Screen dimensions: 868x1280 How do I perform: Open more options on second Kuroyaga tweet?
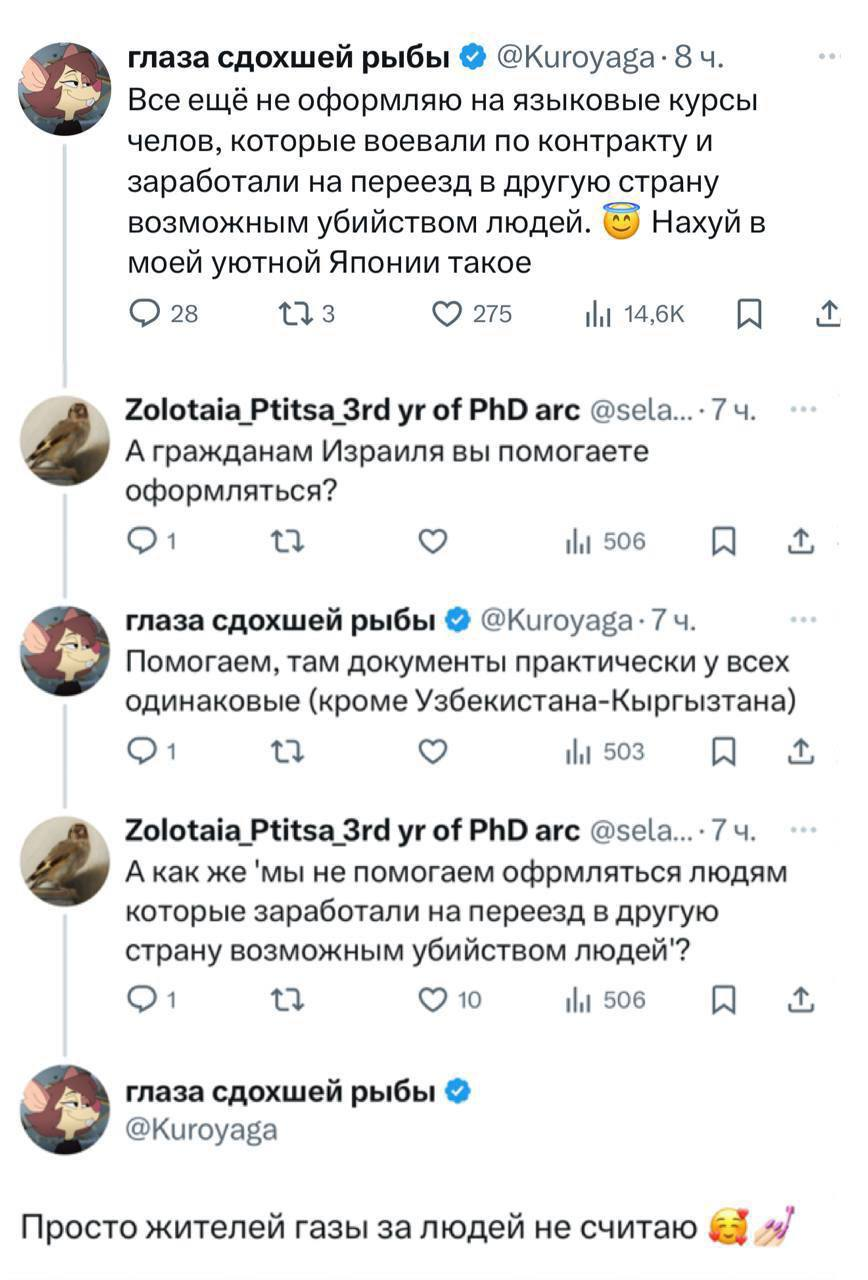click(x=803, y=619)
